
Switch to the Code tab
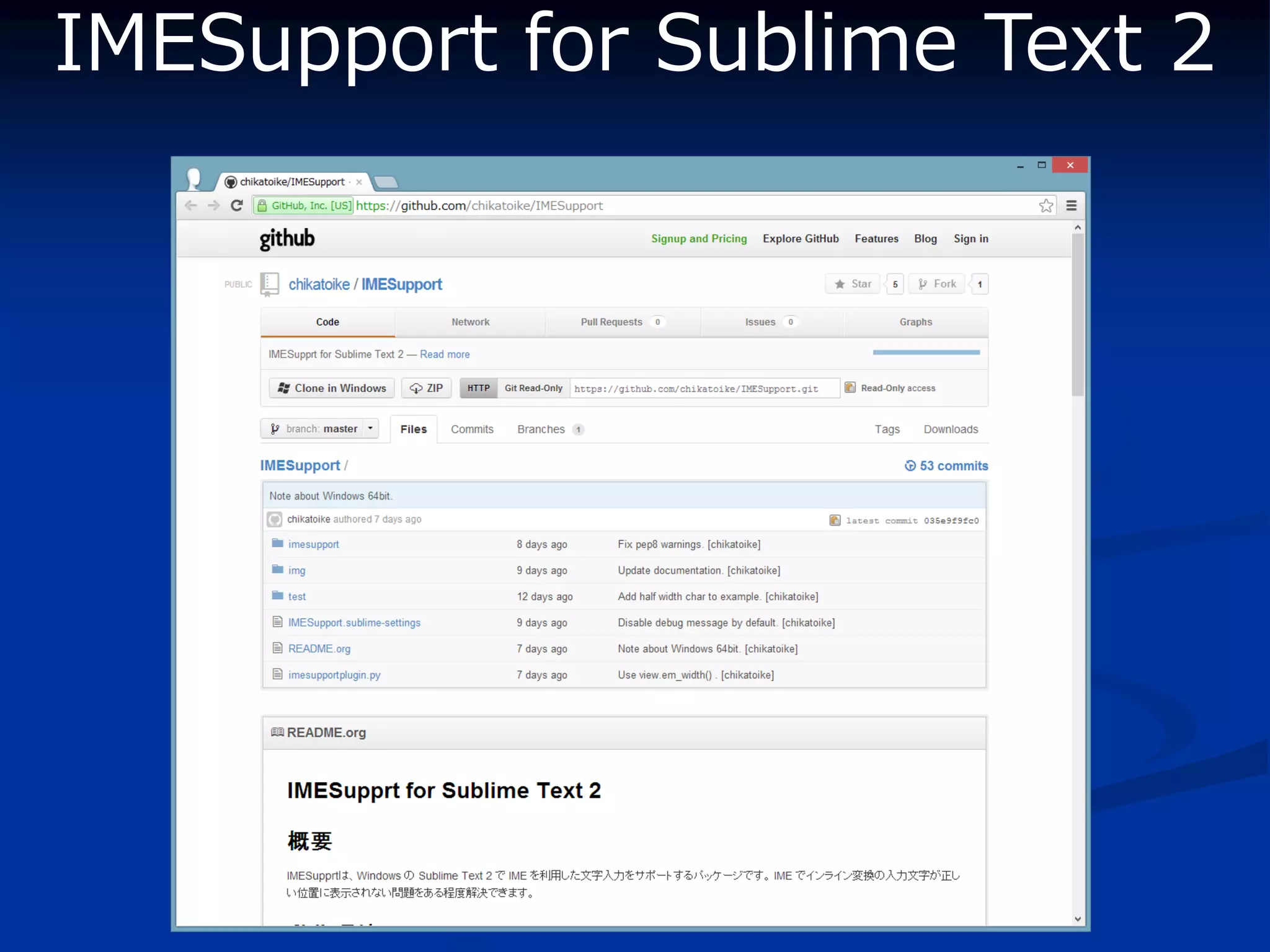pos(327,322)
